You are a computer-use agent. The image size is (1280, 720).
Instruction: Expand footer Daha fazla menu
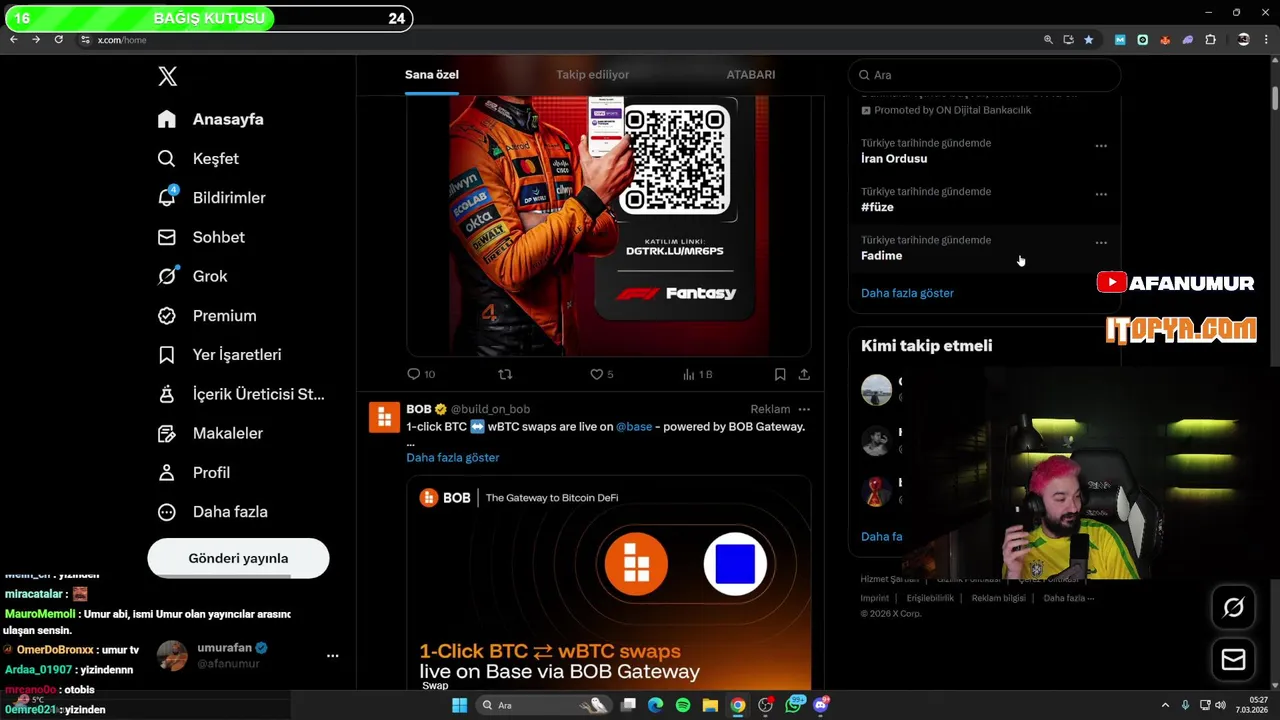(1069, 598)
